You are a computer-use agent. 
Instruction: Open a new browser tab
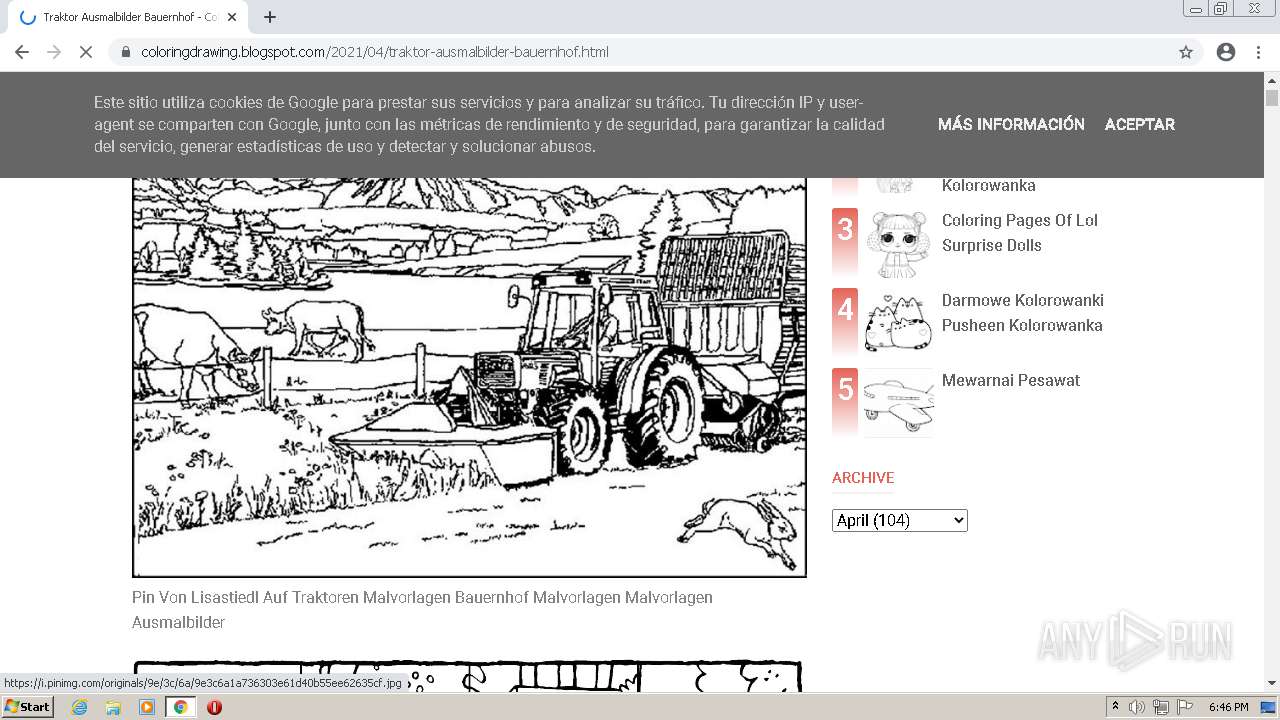click(270, 17)
